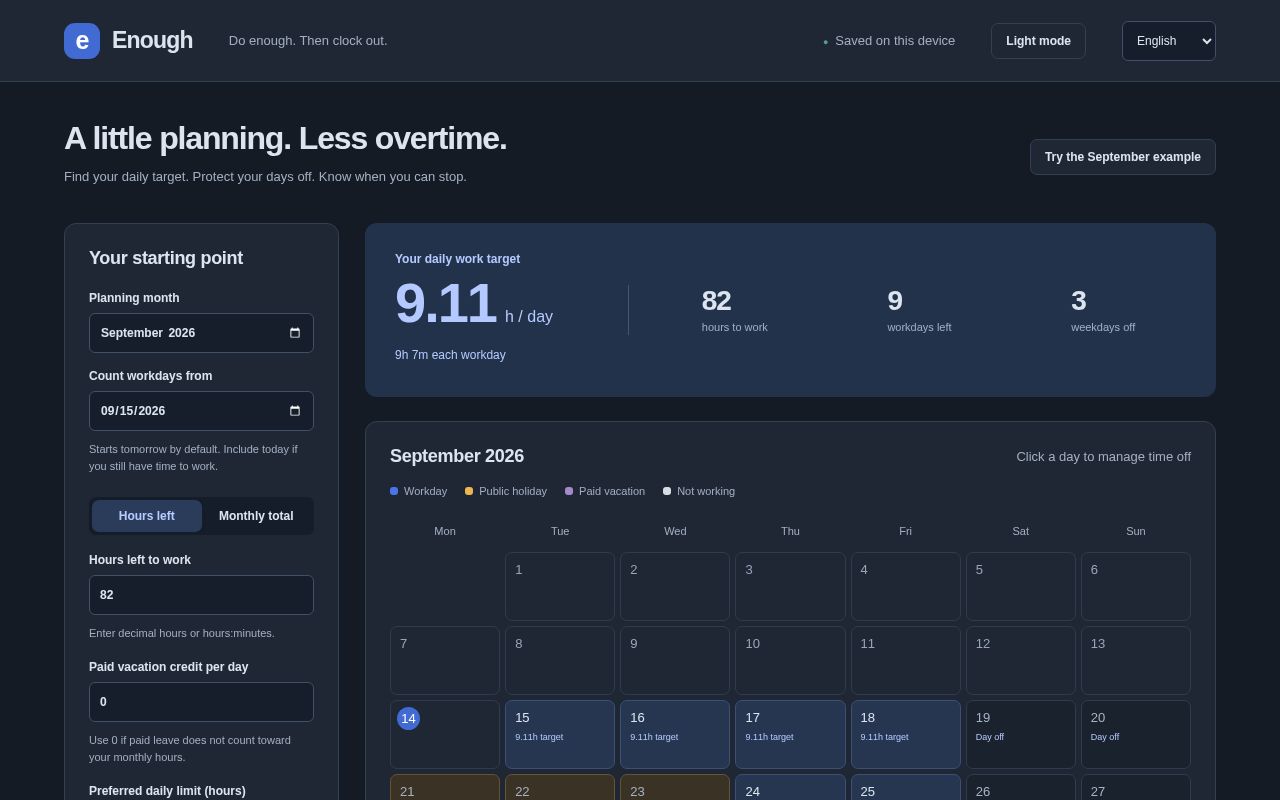Click the Not working white legend dot
The width and height of the screenshot is (1280, 800).
tap(667, 491)
